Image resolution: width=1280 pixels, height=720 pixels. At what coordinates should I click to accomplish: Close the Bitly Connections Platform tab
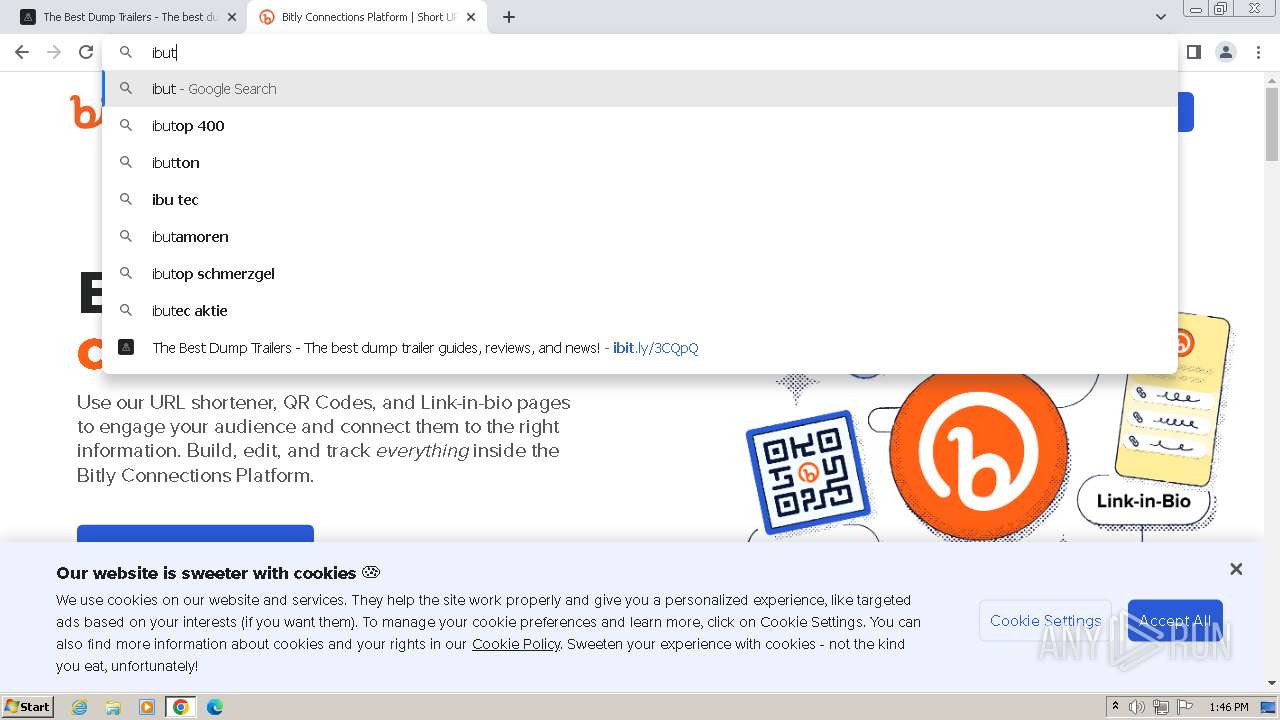471,17
